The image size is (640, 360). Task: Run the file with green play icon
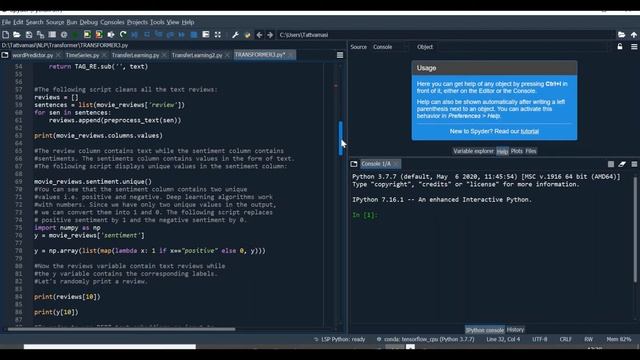coord(75,35)
